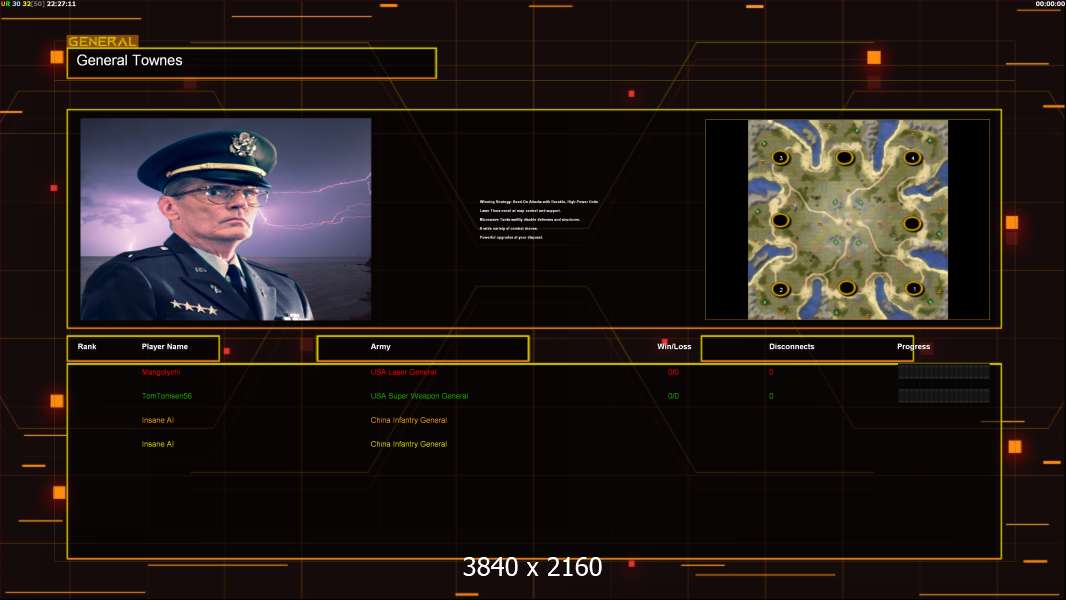1066x600 pixels.
Task: Pick the empty right-middle start position marker
Action: (x=912, y=223)
